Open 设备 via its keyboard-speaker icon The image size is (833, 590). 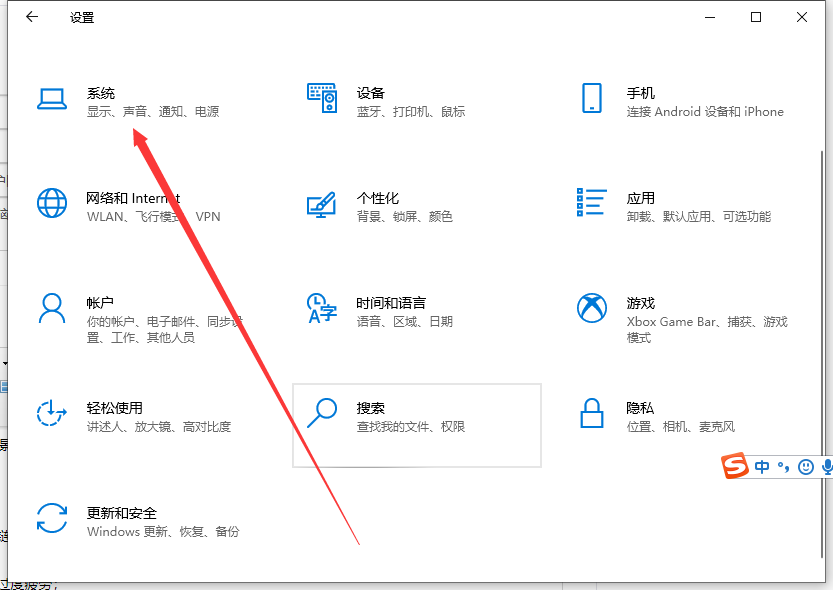pos(321,98)
